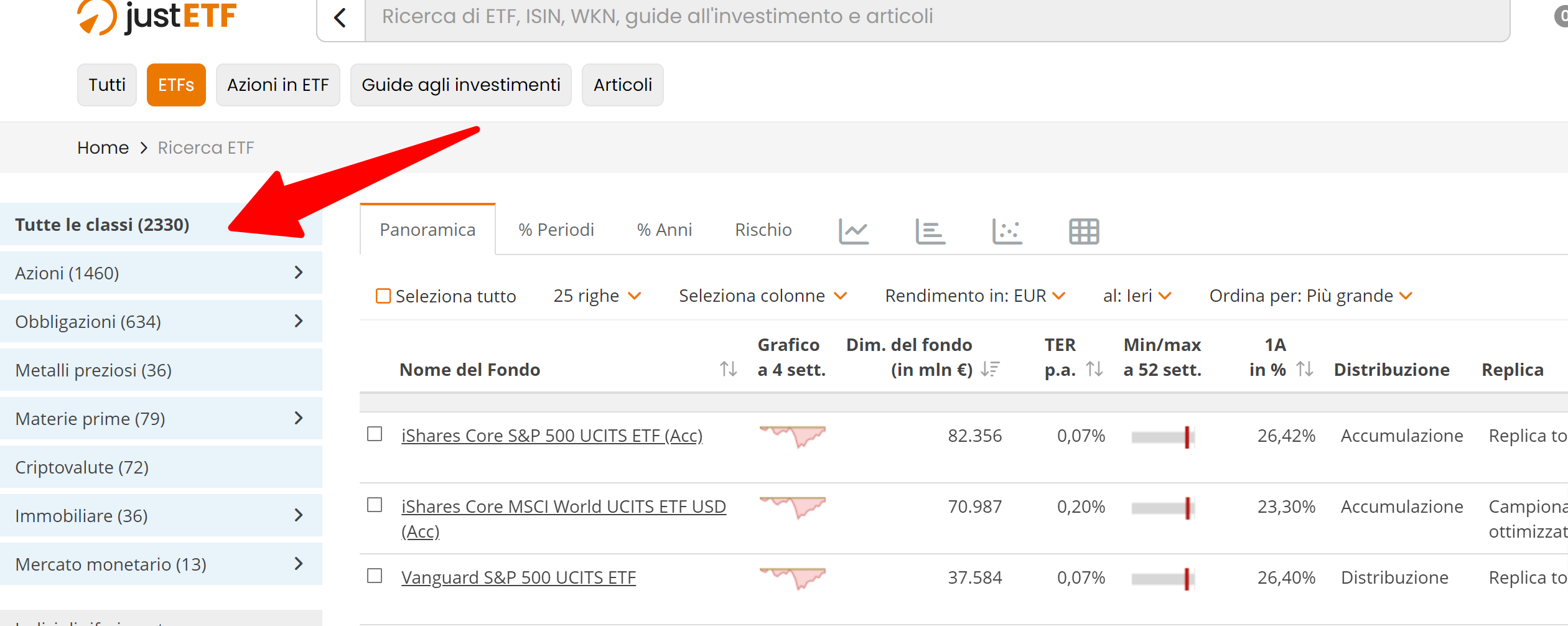The height and width of the screenshot is (626, 1568).
Task: Check the Seleziona tutto checkbox
Action: point(383,296)
